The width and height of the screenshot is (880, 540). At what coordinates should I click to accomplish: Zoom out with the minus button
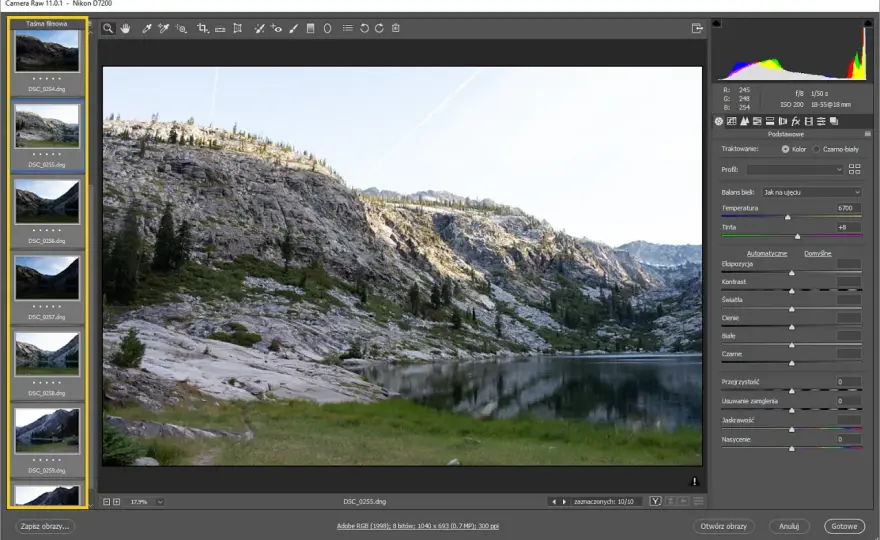coord(106,502)
